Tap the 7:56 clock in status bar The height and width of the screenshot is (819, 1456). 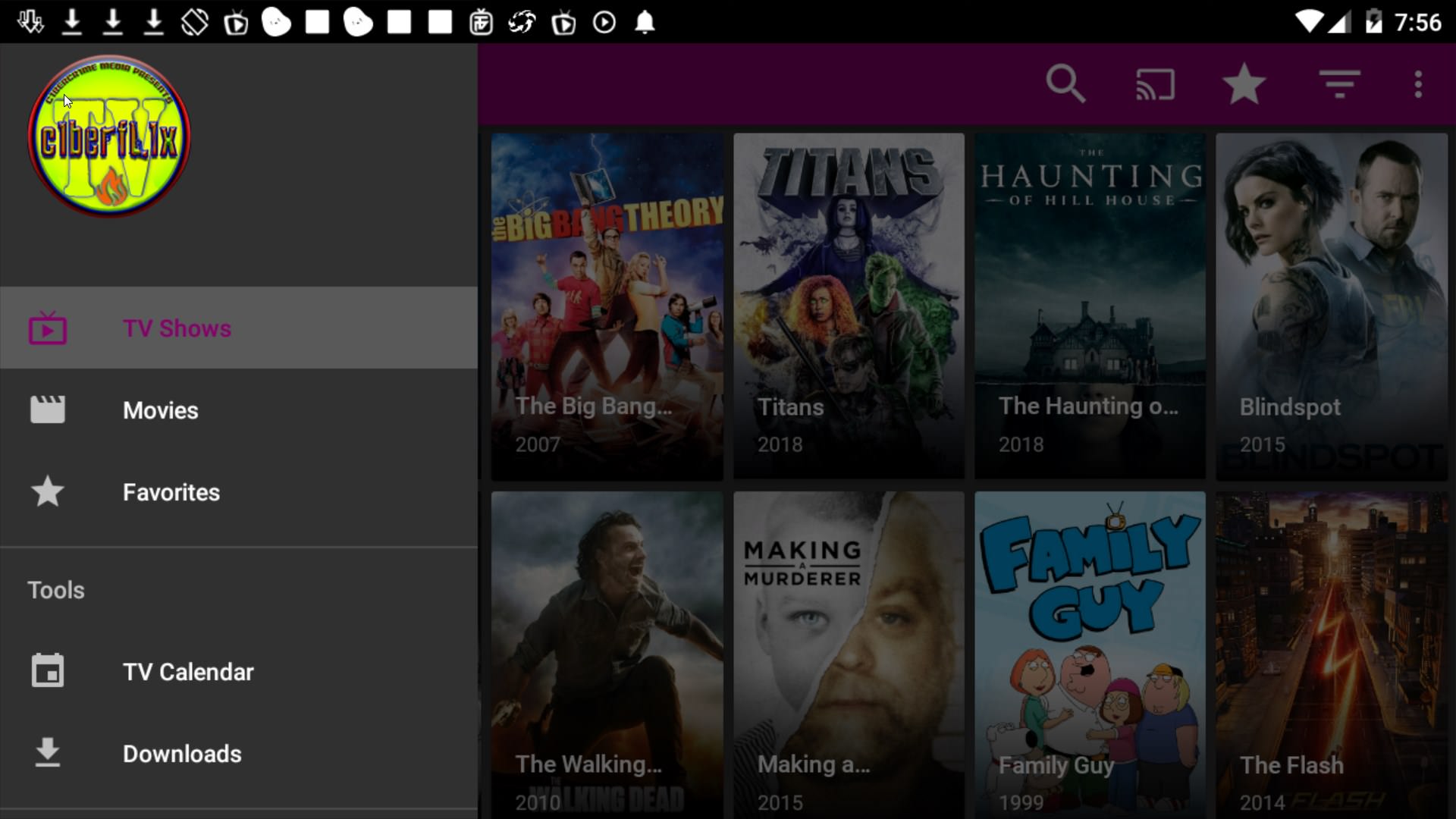[x=1418, y=22]
